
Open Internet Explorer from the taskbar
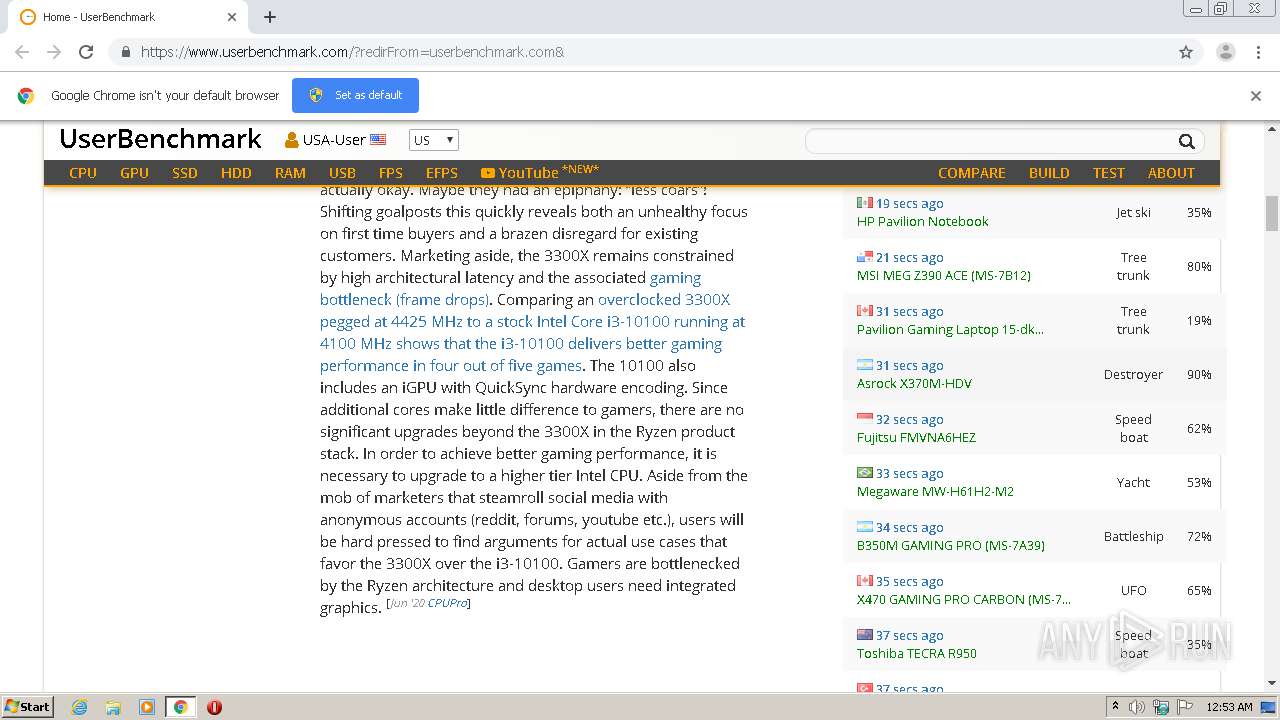click(80, 707)
